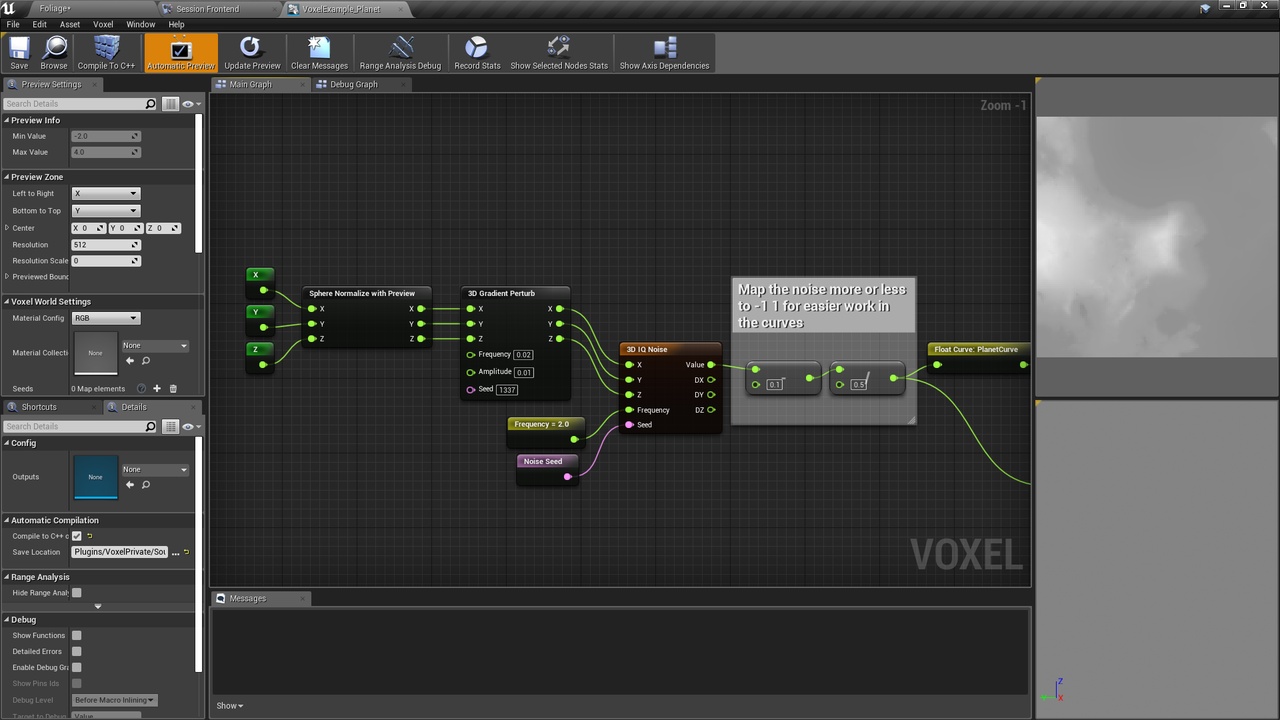Open the Left to Right axis dropdown
The image size is (1280, 720).
click(x=105, y=193)
